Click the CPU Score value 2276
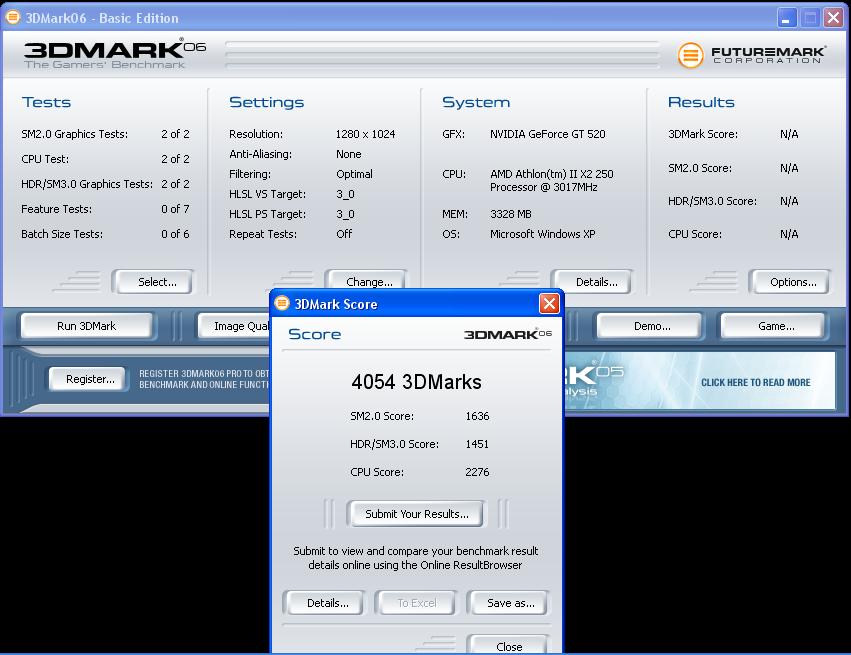Image resolution: width=851 pixels, height=655 pixels. tap(477, 472)
